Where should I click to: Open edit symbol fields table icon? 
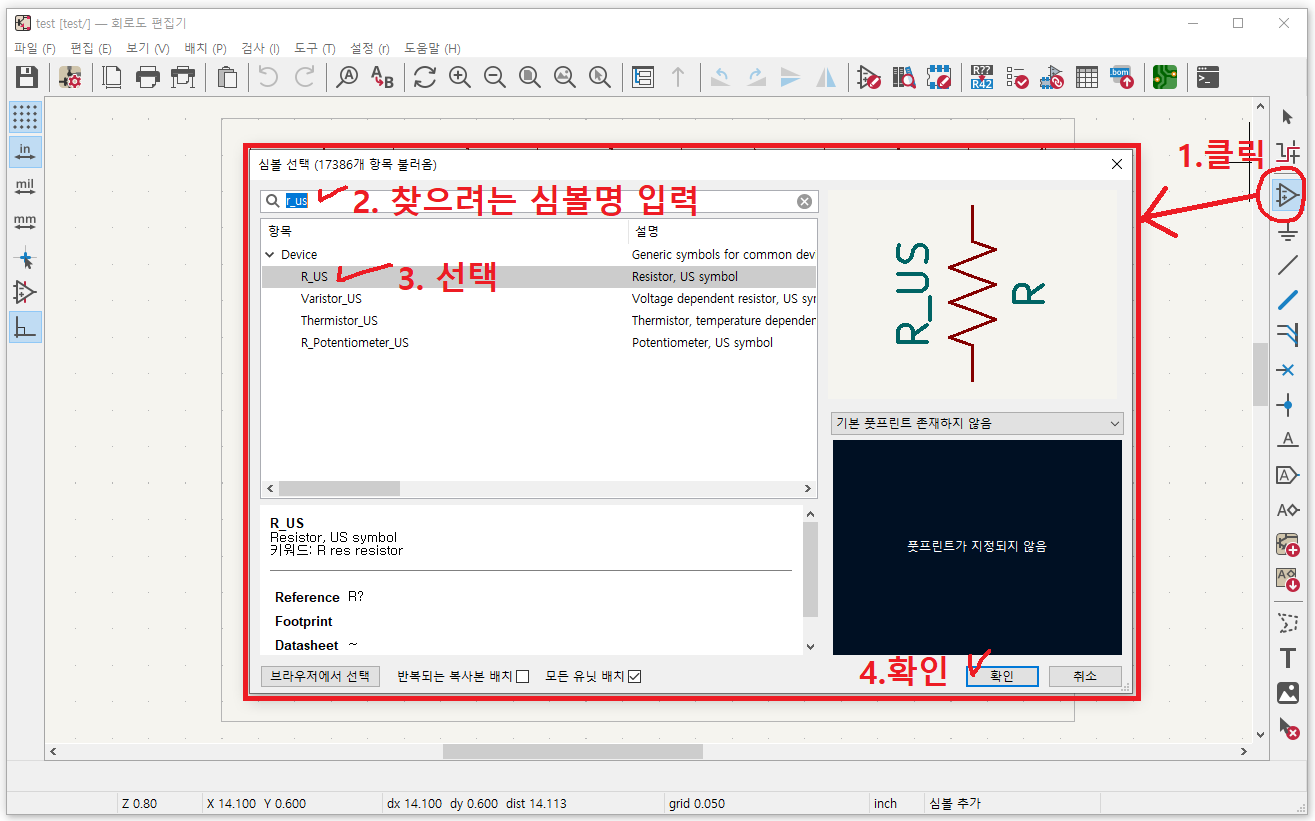click(1087, 77)
